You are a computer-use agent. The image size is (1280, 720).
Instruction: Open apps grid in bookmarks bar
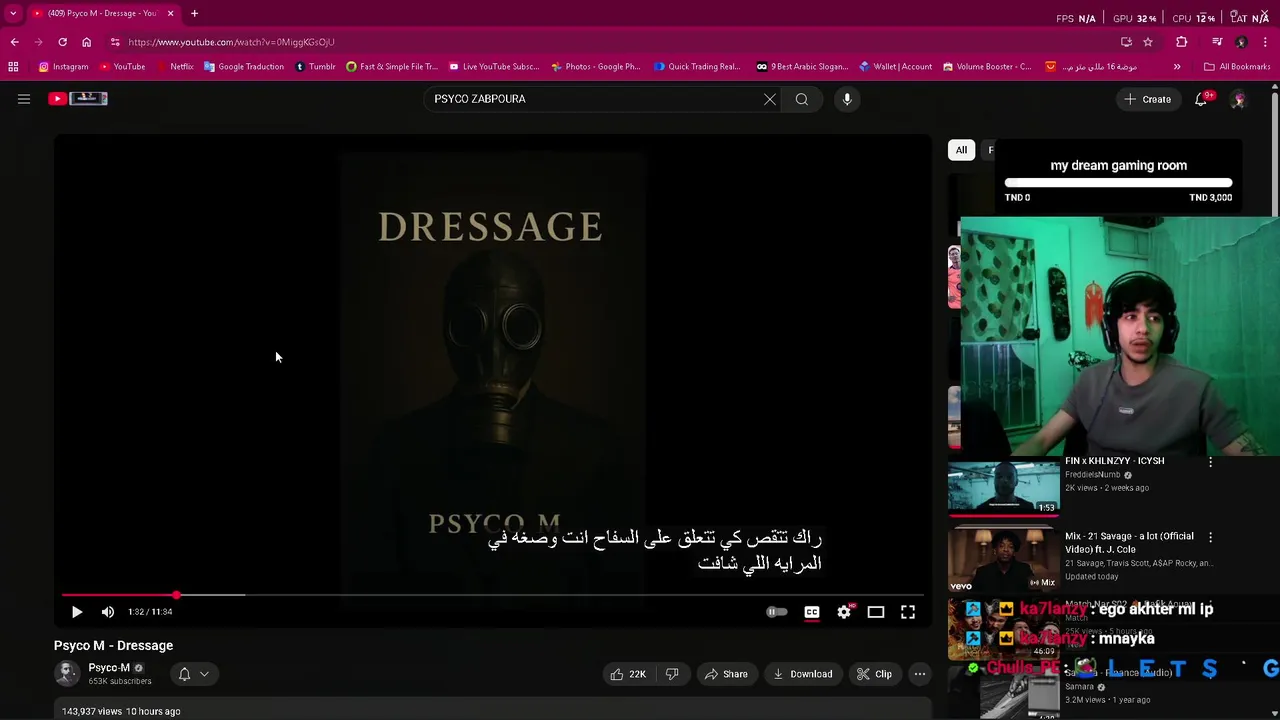(13, 67)
